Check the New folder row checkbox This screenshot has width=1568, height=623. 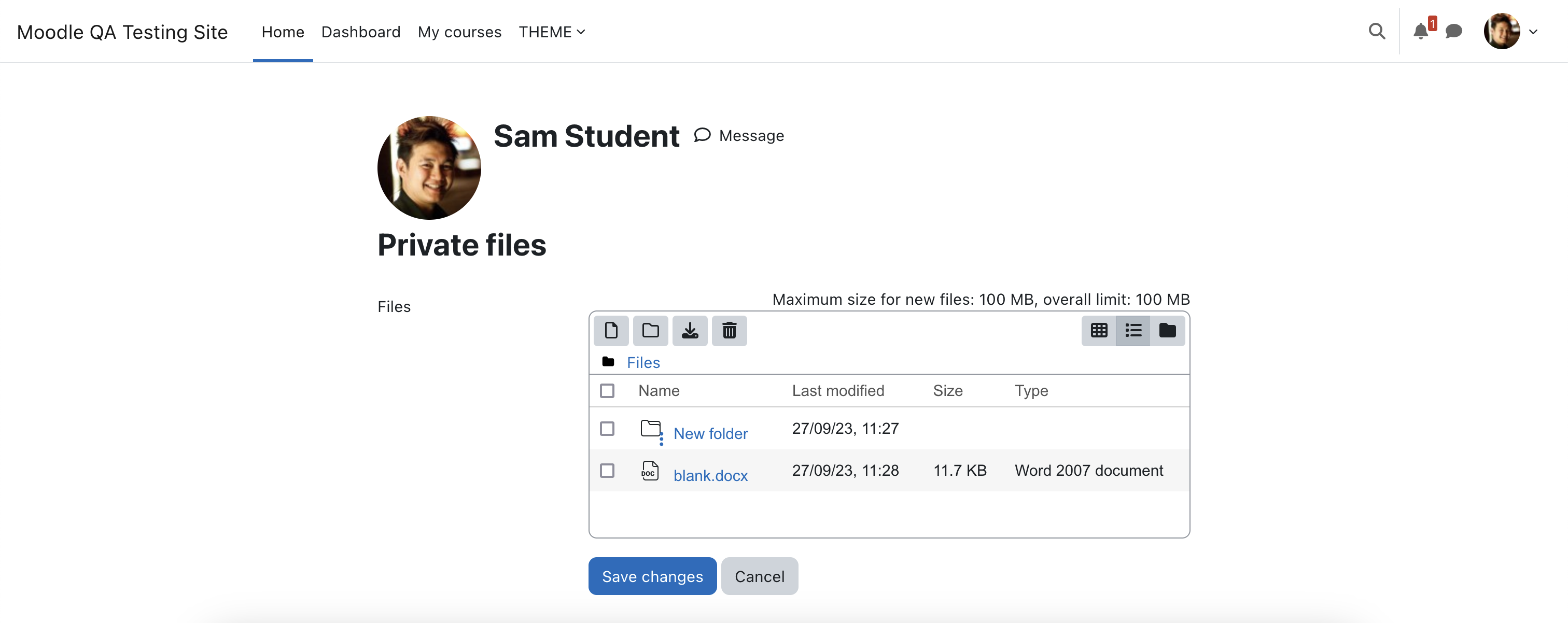pos(607,429)
